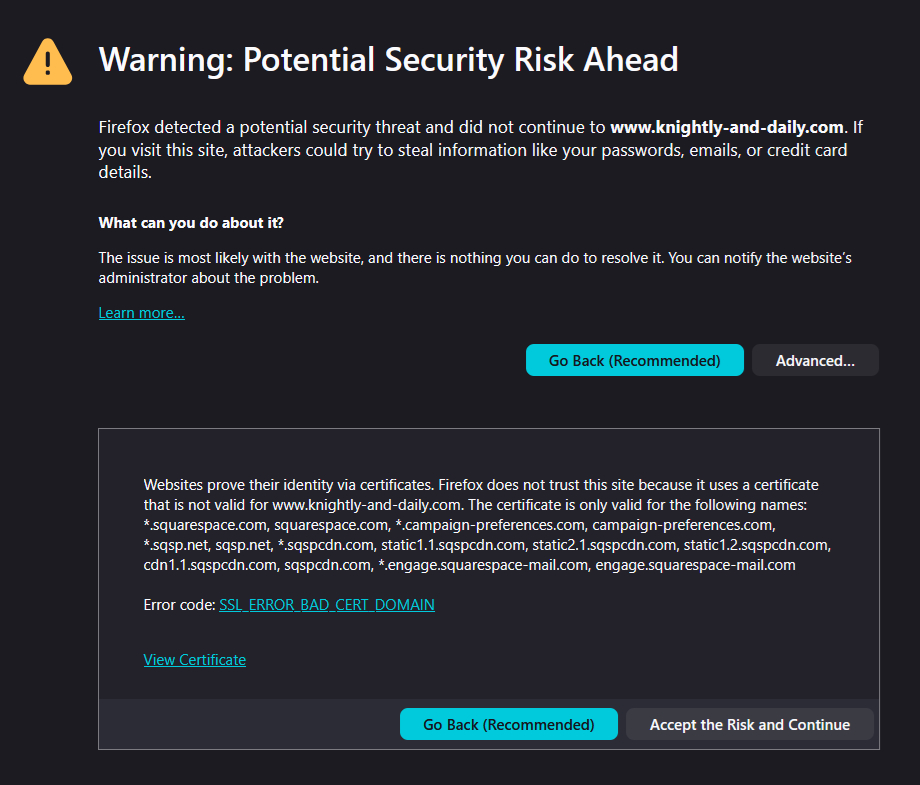Open the View Certificate link

coord(194,660)
